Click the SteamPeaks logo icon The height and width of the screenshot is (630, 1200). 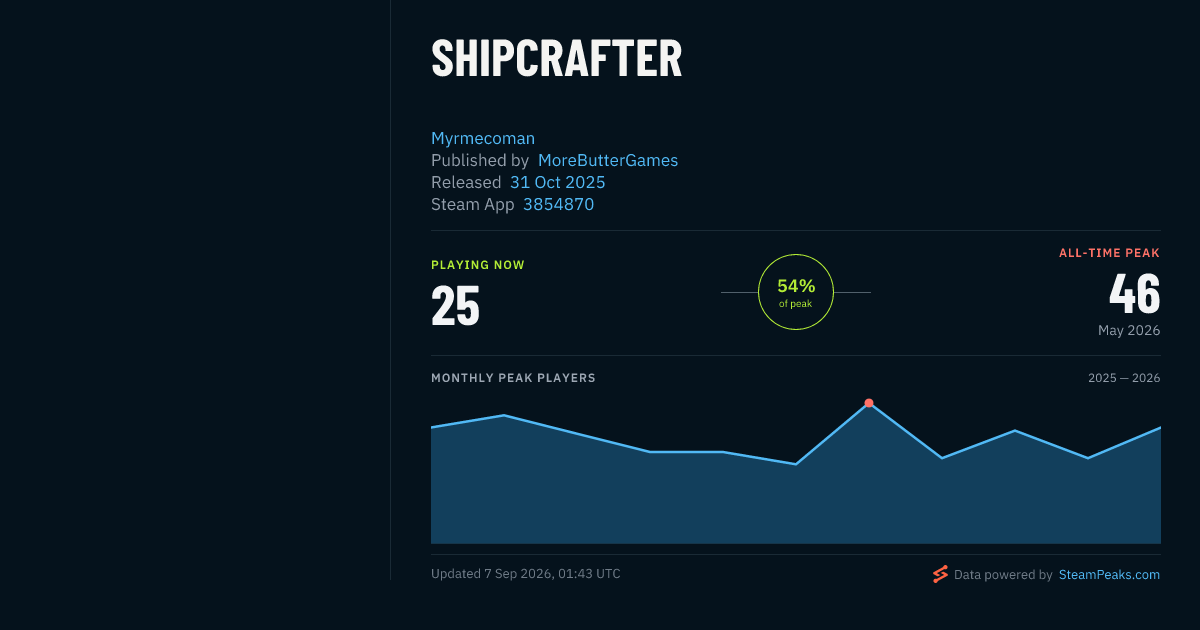pos(940,574)
